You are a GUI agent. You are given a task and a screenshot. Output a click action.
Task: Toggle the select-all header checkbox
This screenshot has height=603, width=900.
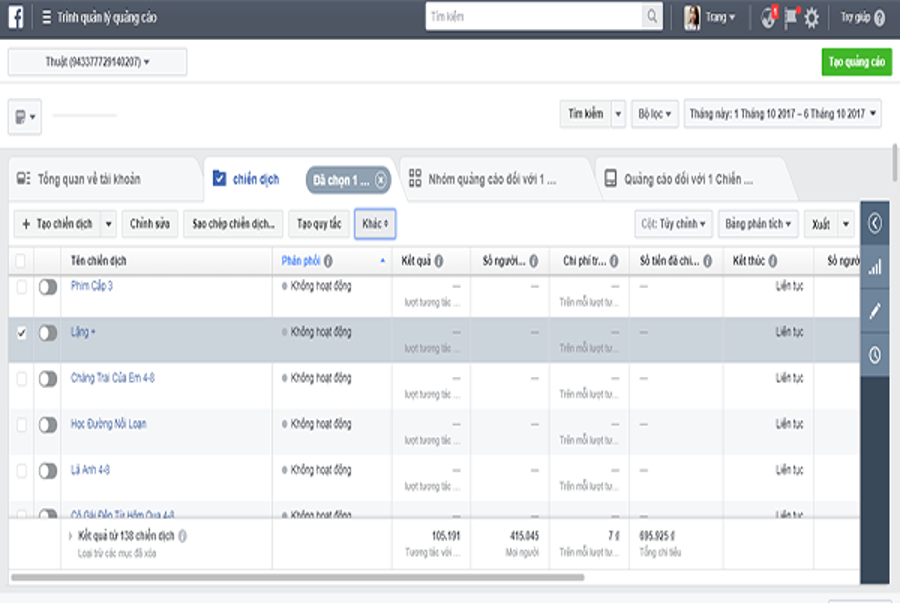click(21, 261)
